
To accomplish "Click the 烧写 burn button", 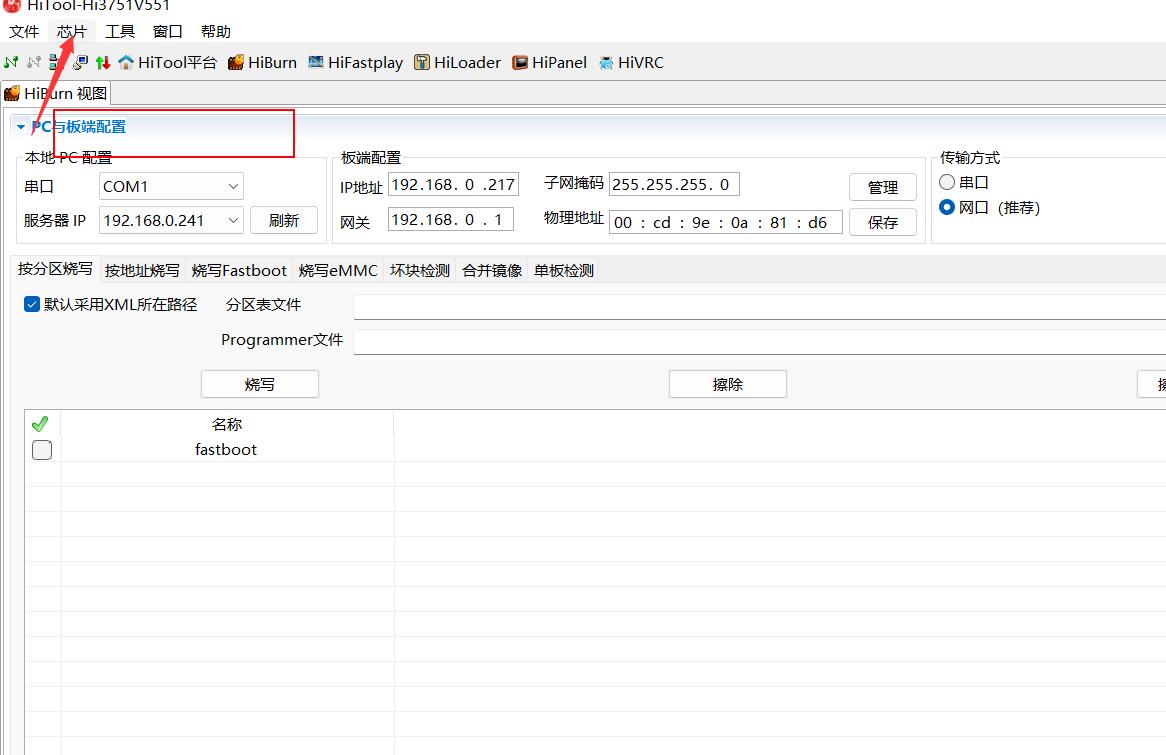I will coord(260,384).
